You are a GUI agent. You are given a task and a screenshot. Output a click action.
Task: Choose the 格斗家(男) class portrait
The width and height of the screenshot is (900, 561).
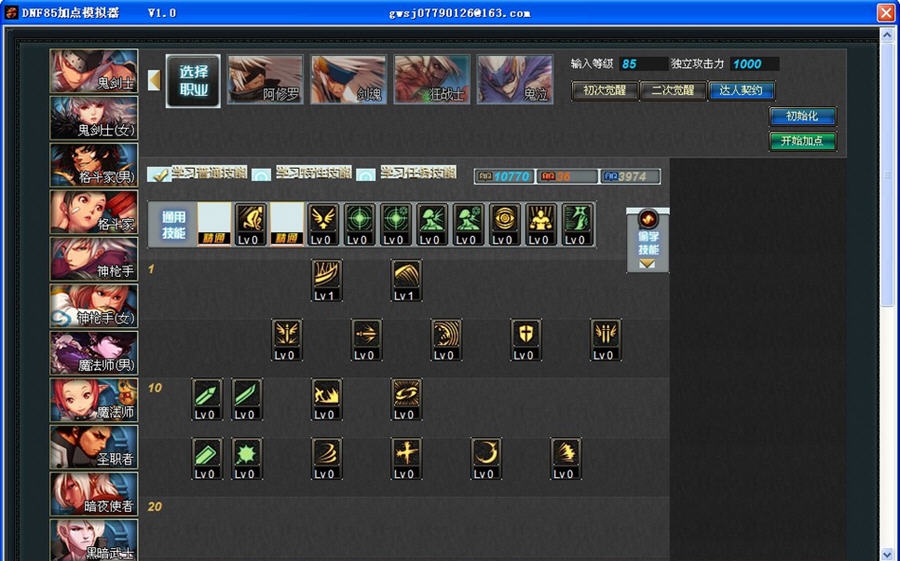tap(94, 165)
